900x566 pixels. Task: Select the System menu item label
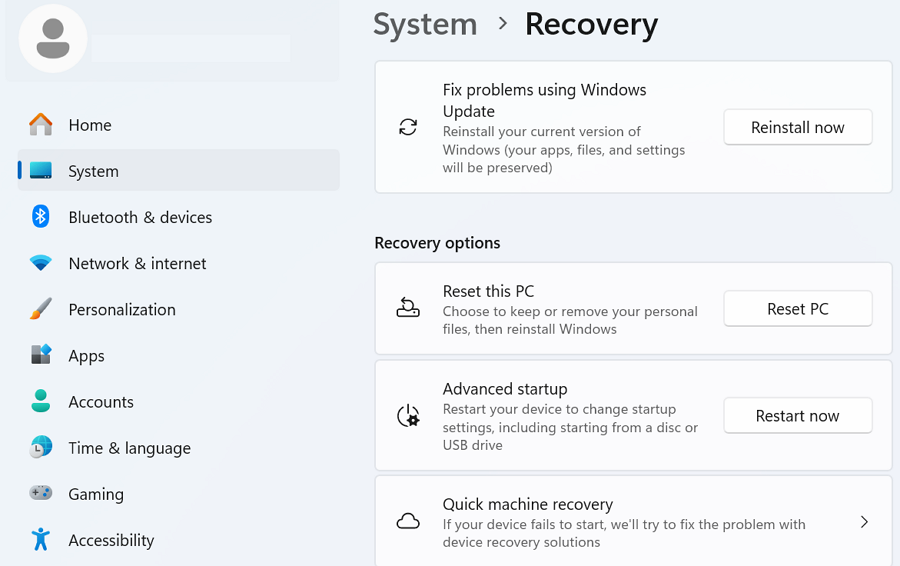93,171
